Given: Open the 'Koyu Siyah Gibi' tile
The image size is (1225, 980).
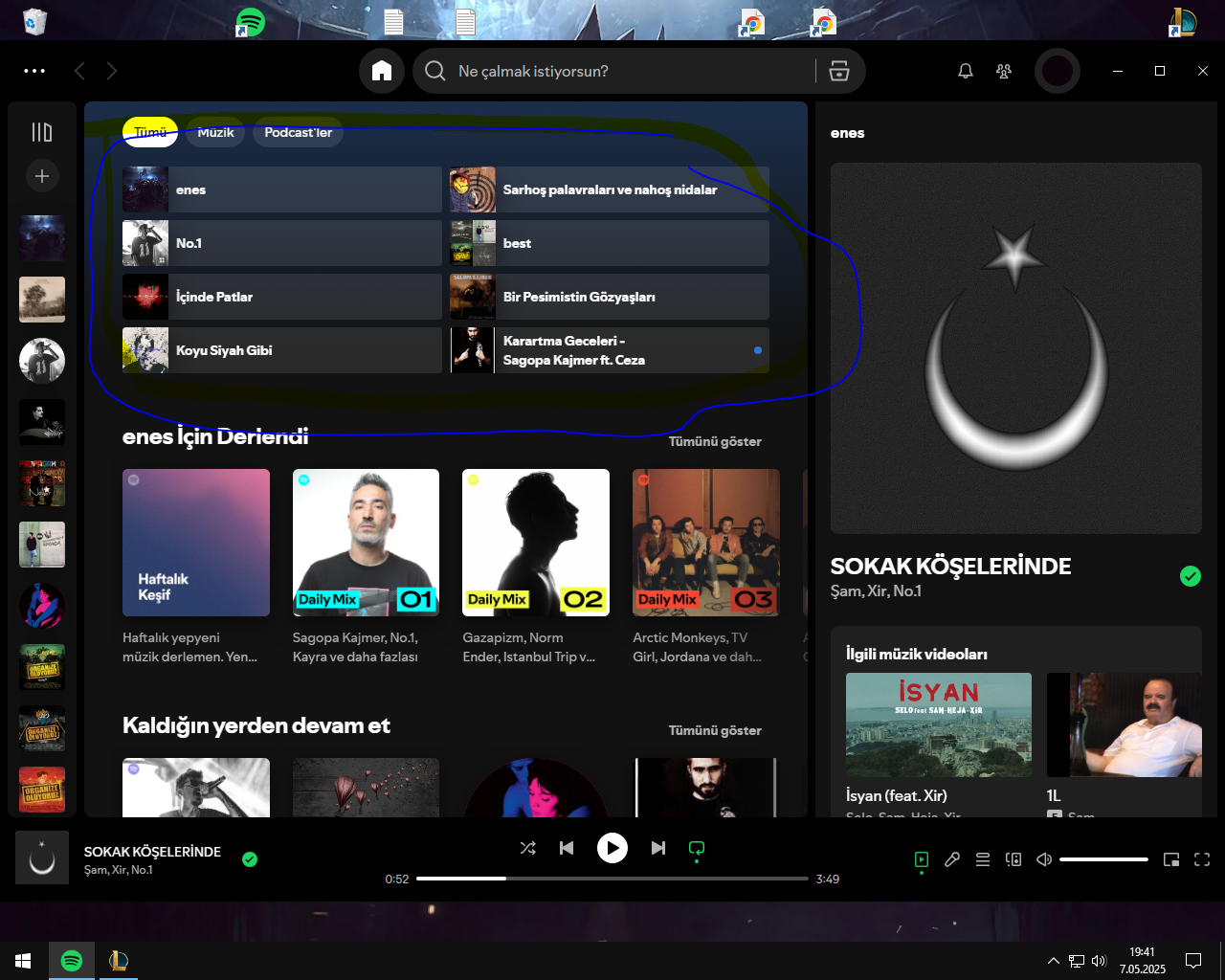Looking at the screenshot, I should click(x=282, y=350).
